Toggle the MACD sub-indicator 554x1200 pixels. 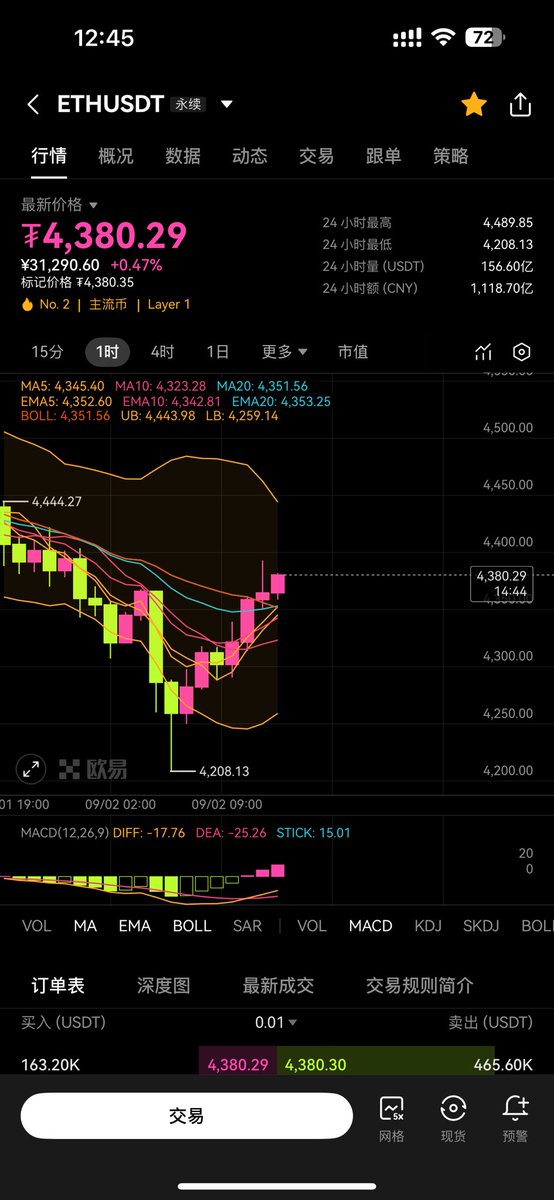[x=371, y=926]
